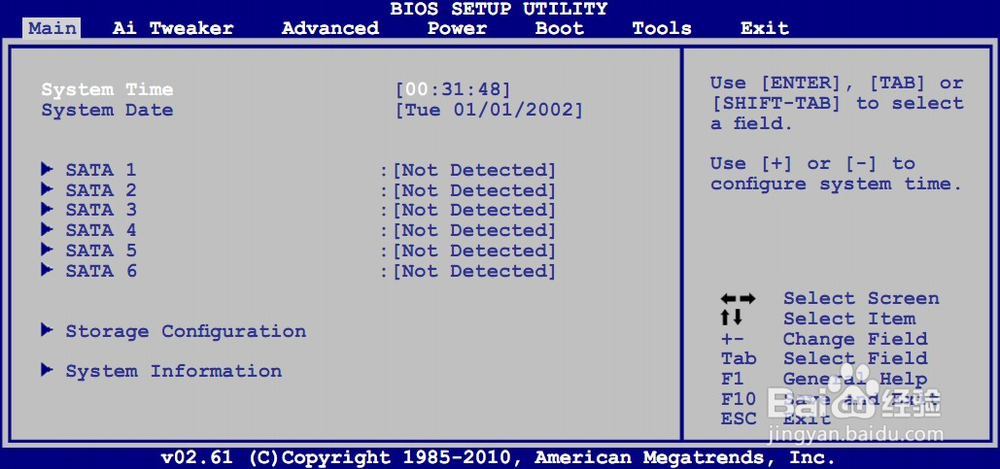Select the Boot tab

[559, 29]
